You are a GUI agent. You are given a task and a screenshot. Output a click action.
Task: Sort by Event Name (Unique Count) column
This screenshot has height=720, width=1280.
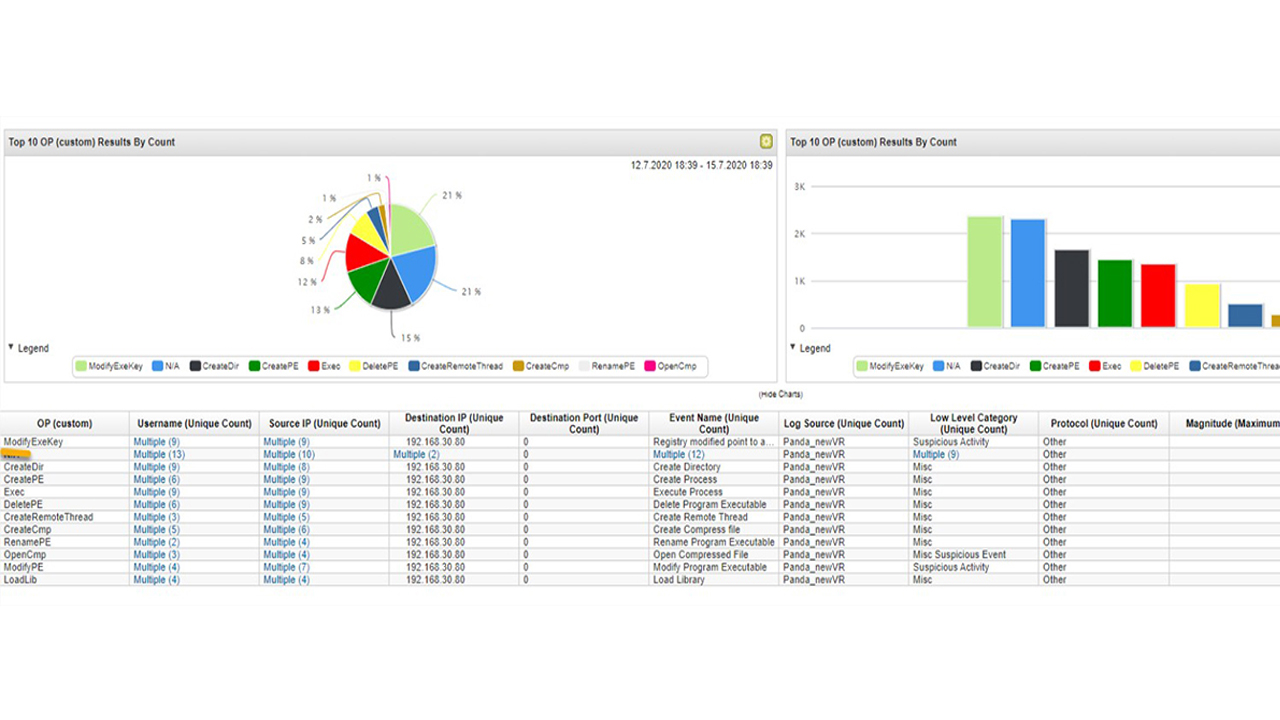pyautogui.click(x=714, y=424)
